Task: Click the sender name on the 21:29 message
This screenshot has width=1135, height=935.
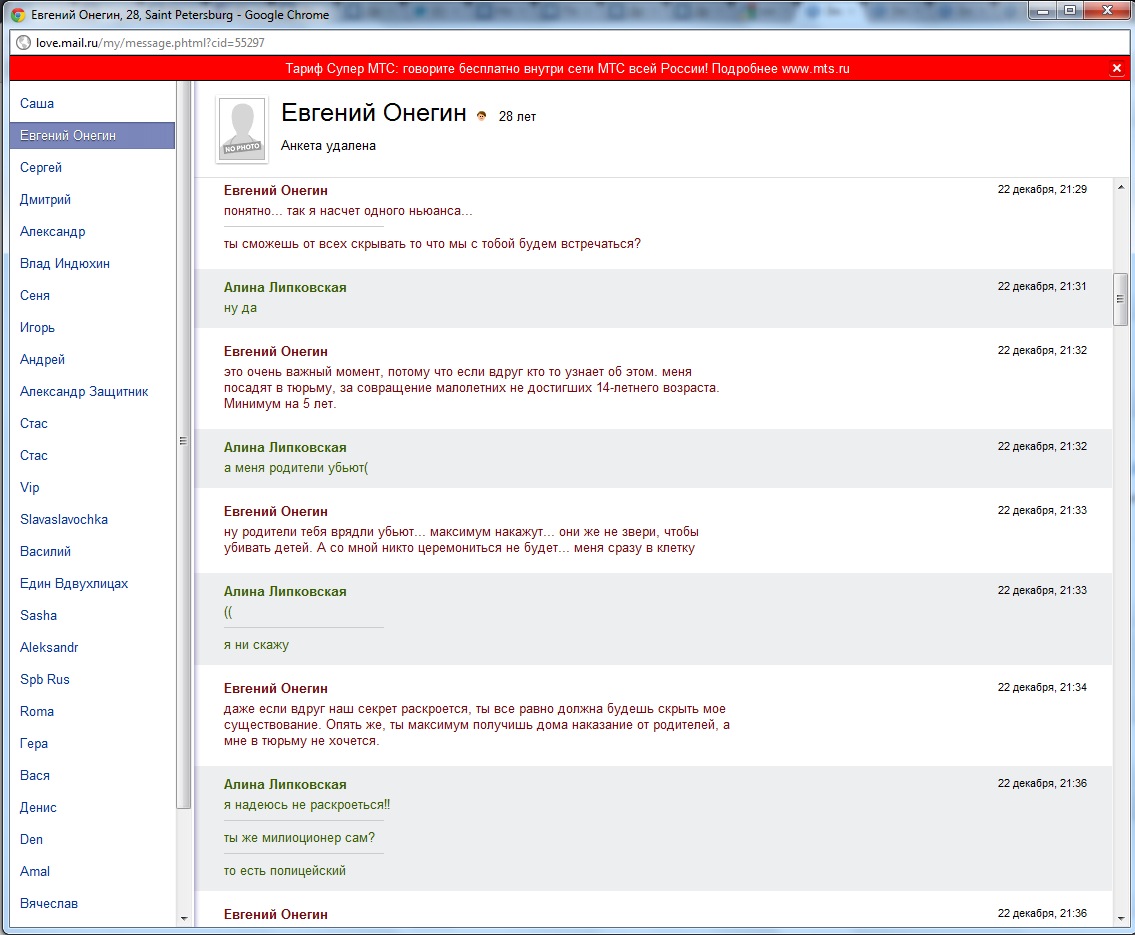Action: pyautogui.click(x=276, y=190)
